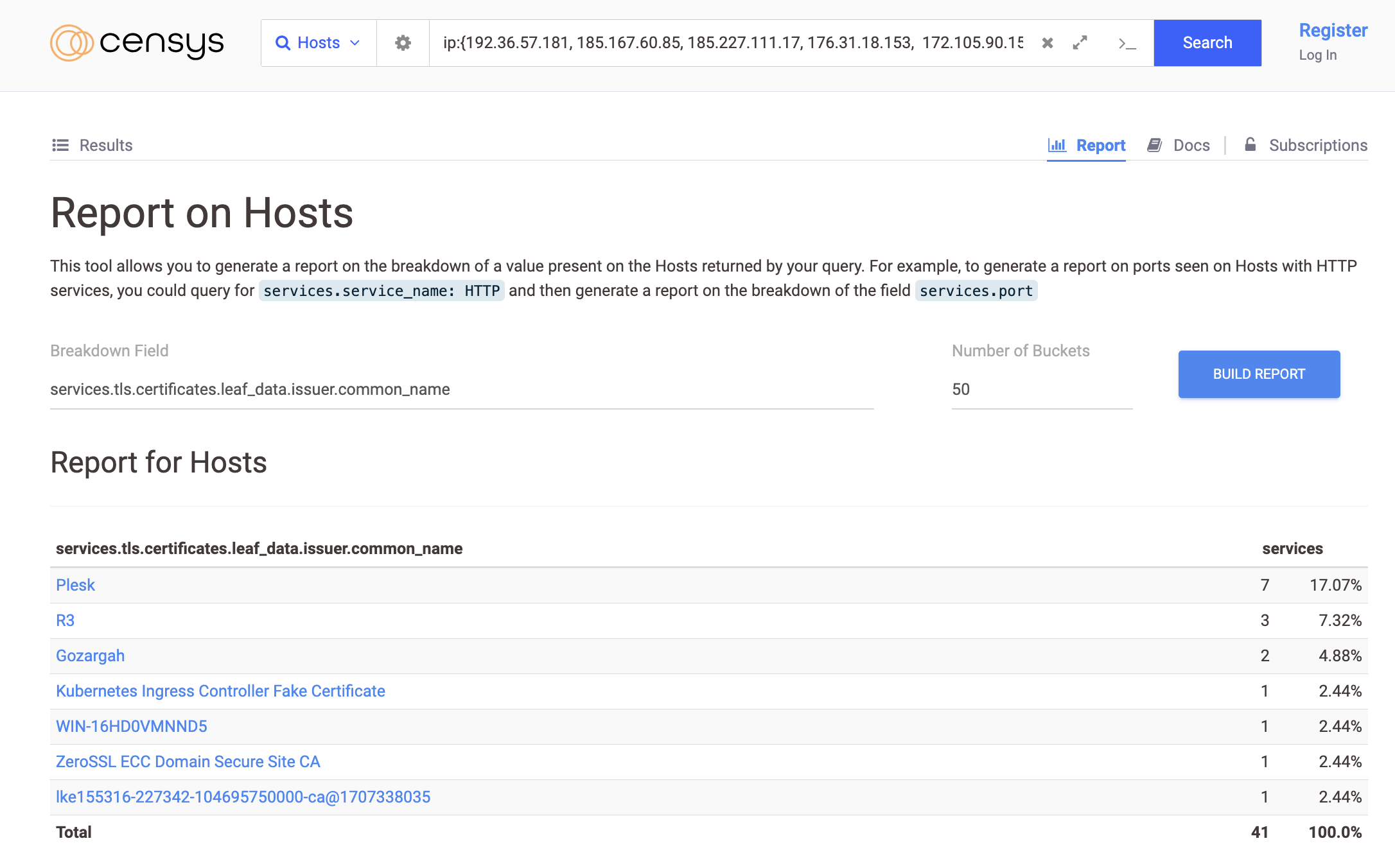Viewport: 1395px width, 868px height.
Task: Click the BUILD REPORT button
Action: pos(1259,374)
